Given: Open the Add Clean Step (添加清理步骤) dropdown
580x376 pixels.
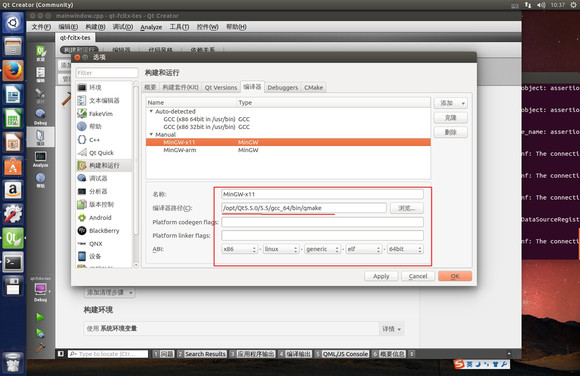Looking at the screenshot, I should click(109, 292).
